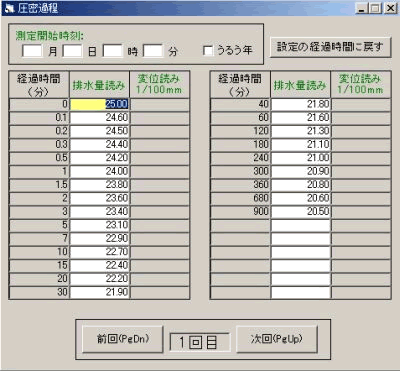Click the 1回目 page counter display
Screen dimensions: 400x371
pyautogui.click(x=200, y=342)
